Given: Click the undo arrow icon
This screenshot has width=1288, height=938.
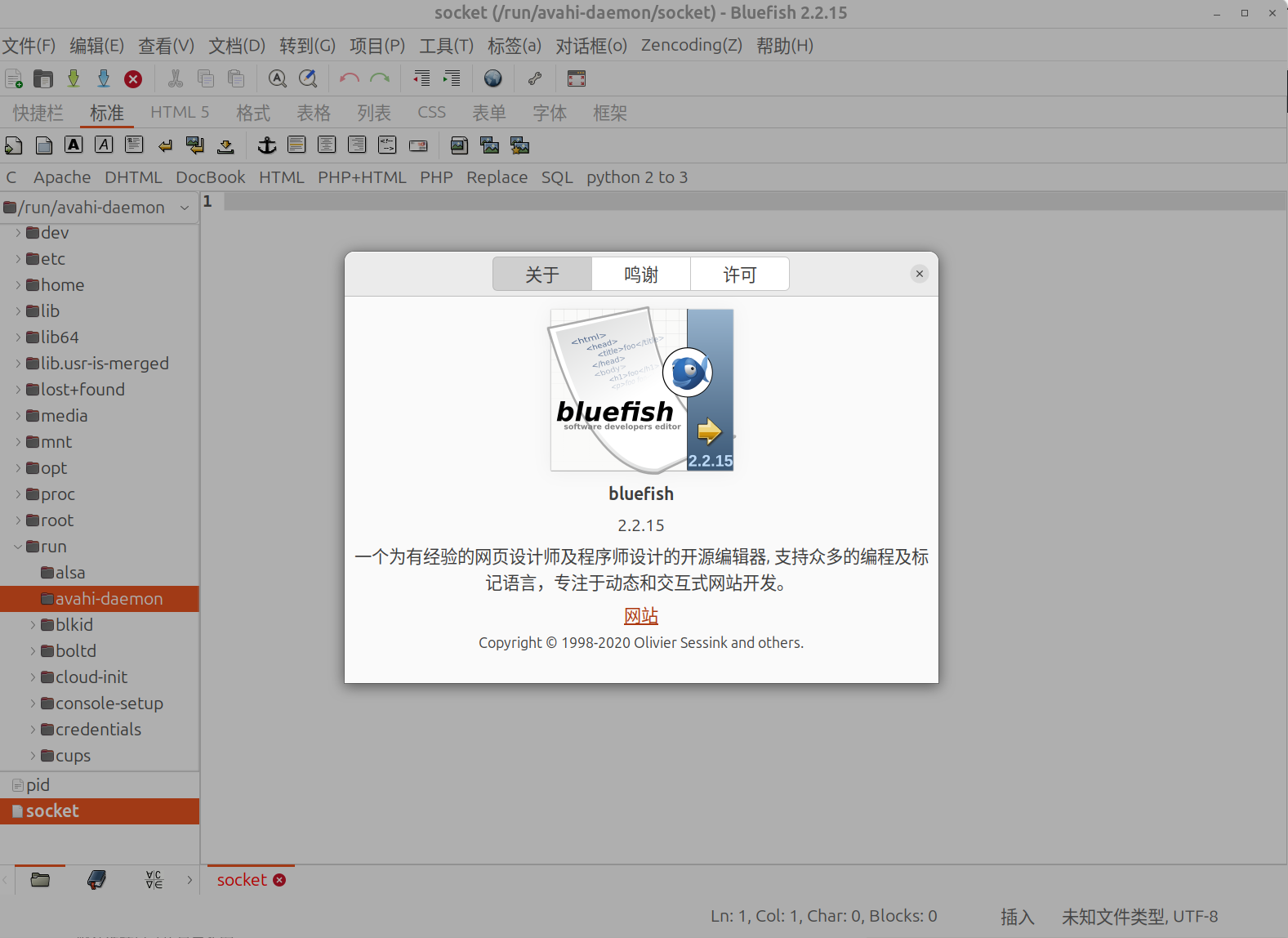Looking at the screenshot, I should (x=349, y=78).
